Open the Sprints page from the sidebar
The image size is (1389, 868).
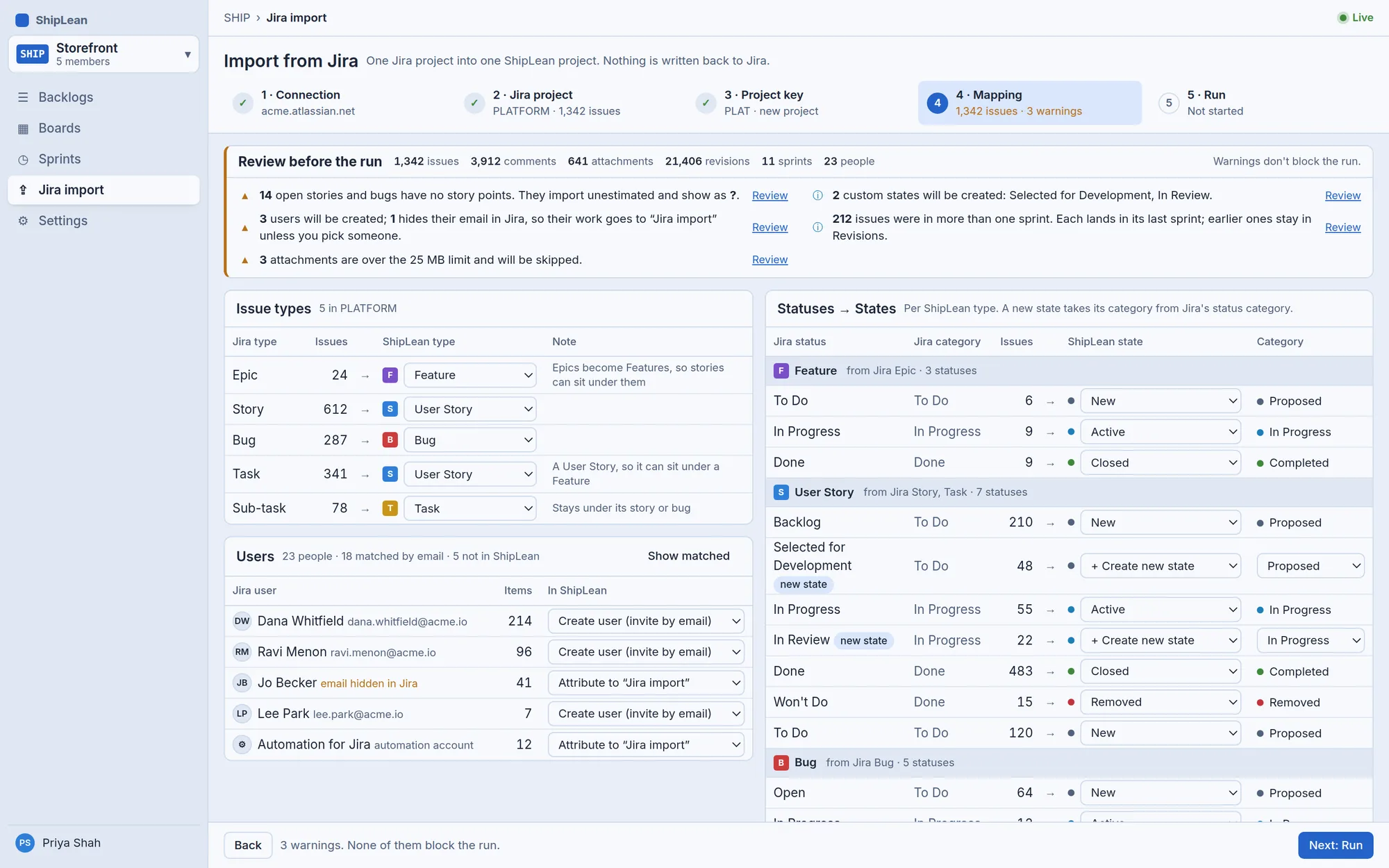pos(103,160)
